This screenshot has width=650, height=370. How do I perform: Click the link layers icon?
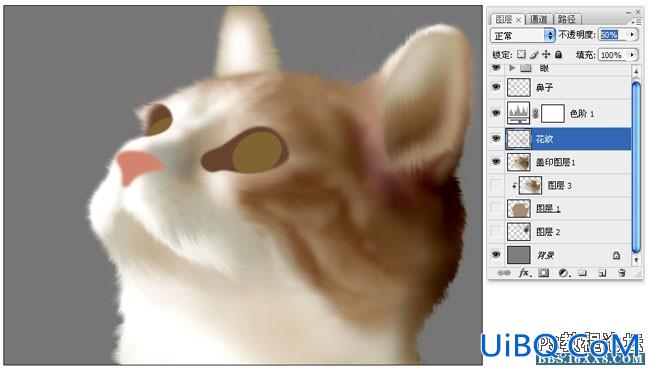(x=504, y=273)
